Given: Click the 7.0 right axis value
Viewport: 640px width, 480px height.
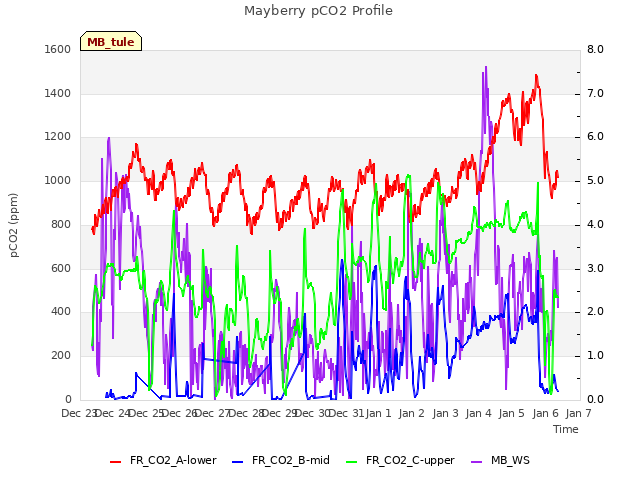Looking at the screenshot, I should click(596, 93).
